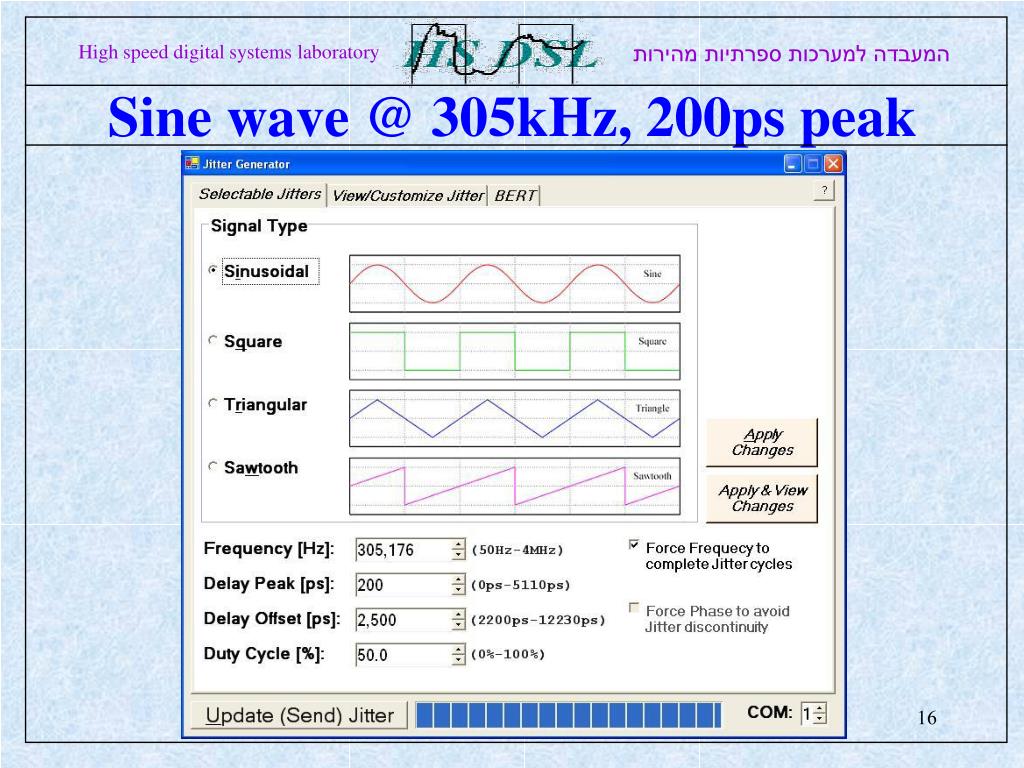Close the Jitter Generator window

coord(833,164)
